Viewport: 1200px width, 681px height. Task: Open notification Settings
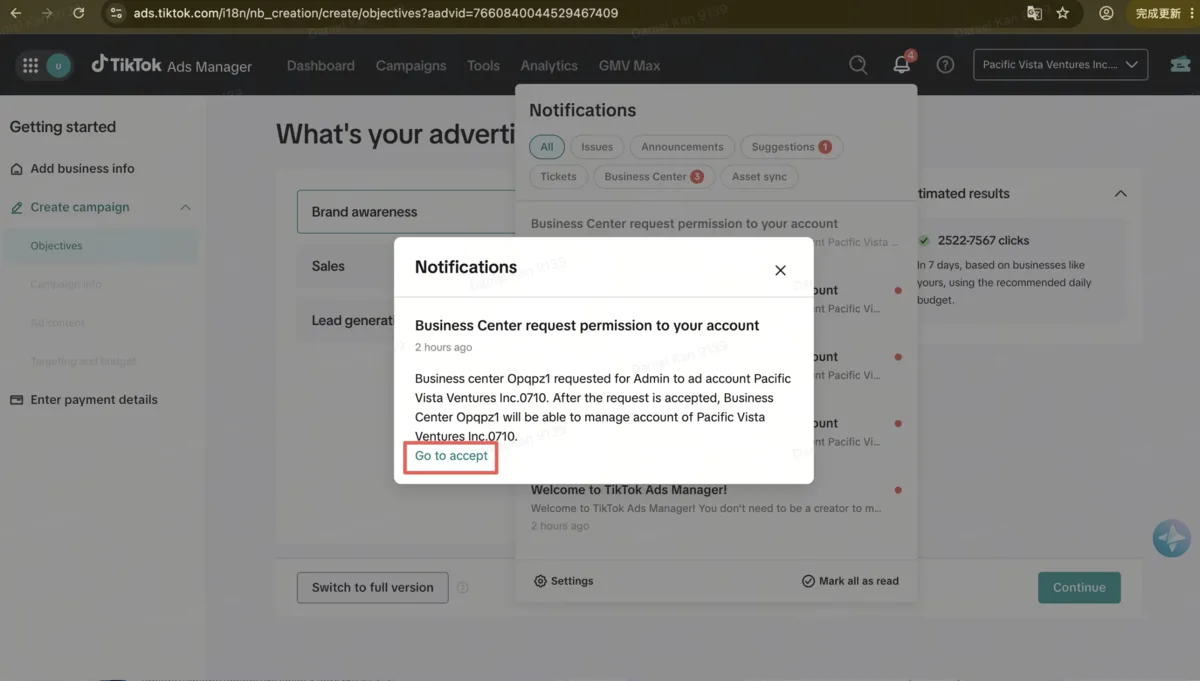pos(564,581)
